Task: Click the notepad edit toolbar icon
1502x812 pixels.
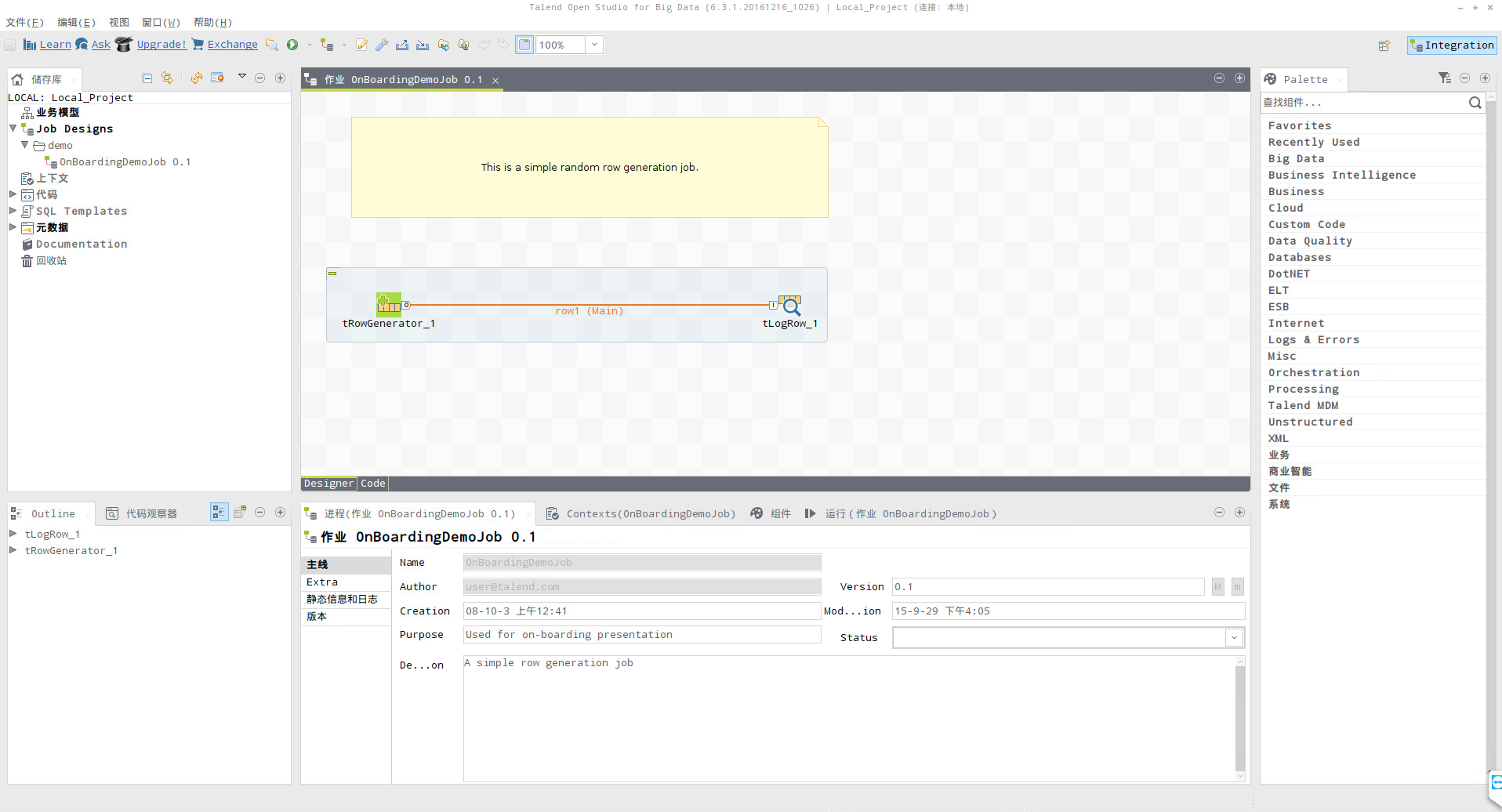Action: pyautogui.click(x=361, y=45)
